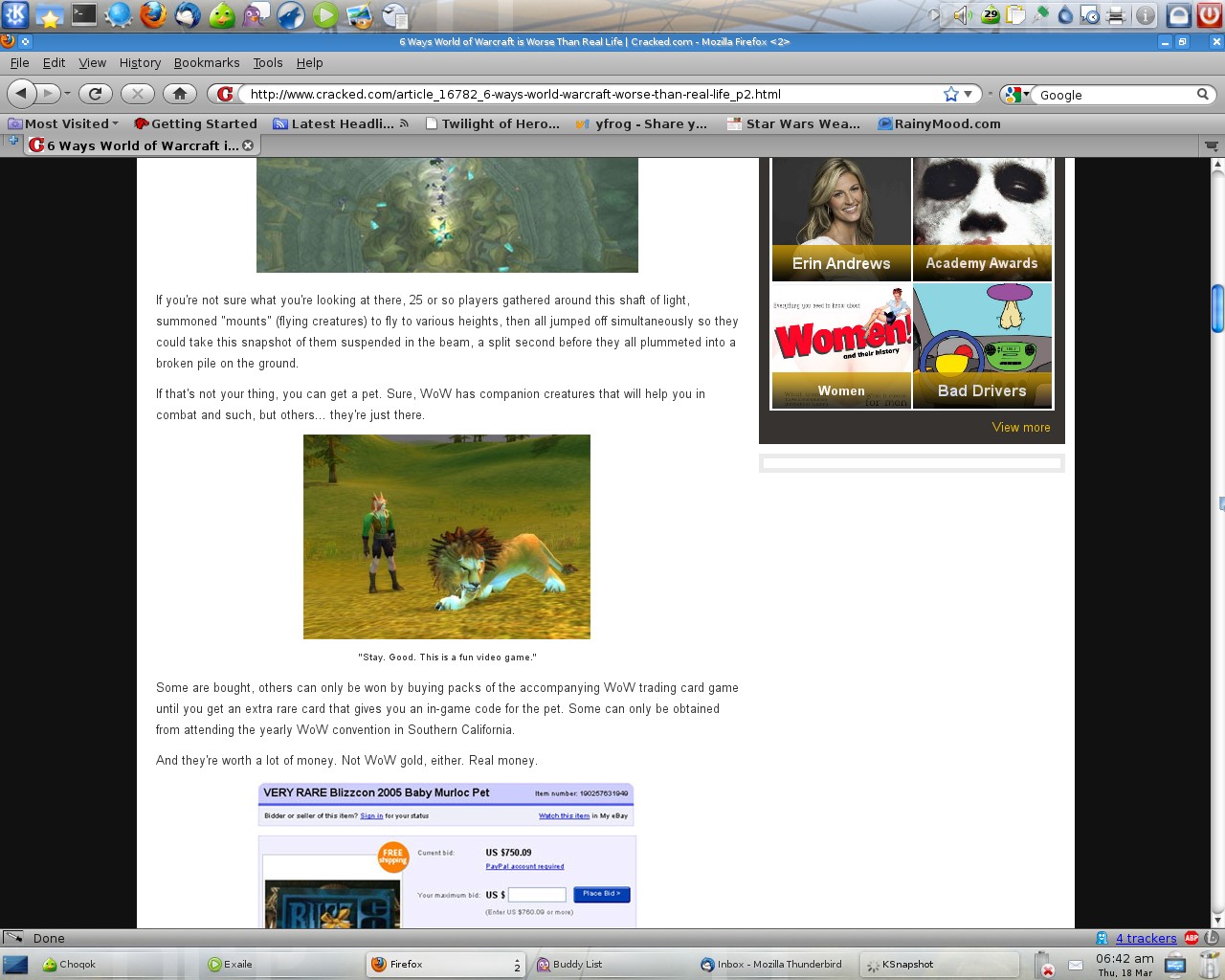Click the volume speaker tray icon
This screenshot has width=1225, height=980.
tap(964, 14)
